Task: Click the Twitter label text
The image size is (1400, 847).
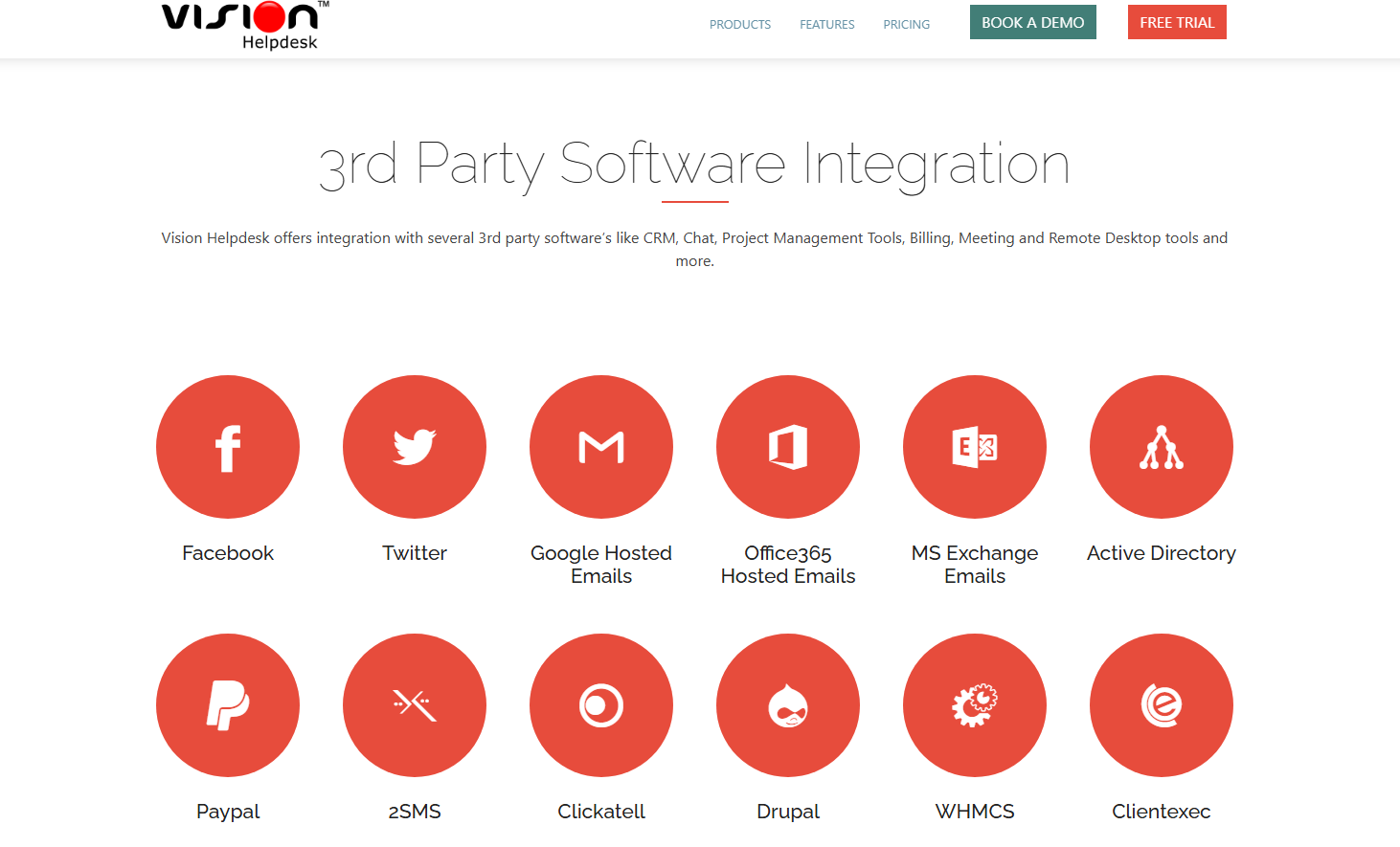Action: click(x=415, y=553)
